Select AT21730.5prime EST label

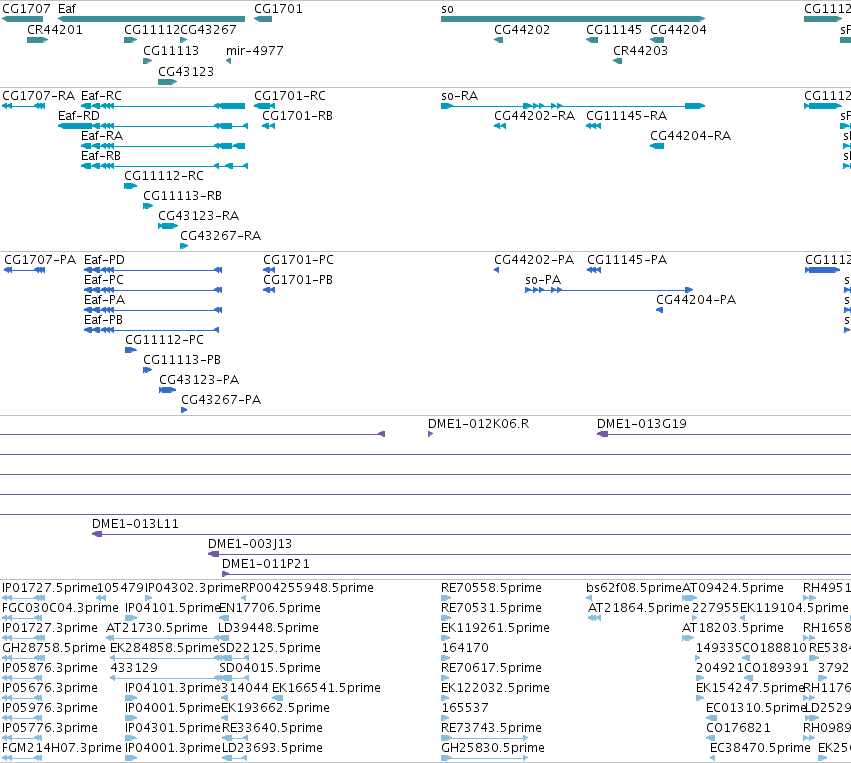click(x=157, y=628)
